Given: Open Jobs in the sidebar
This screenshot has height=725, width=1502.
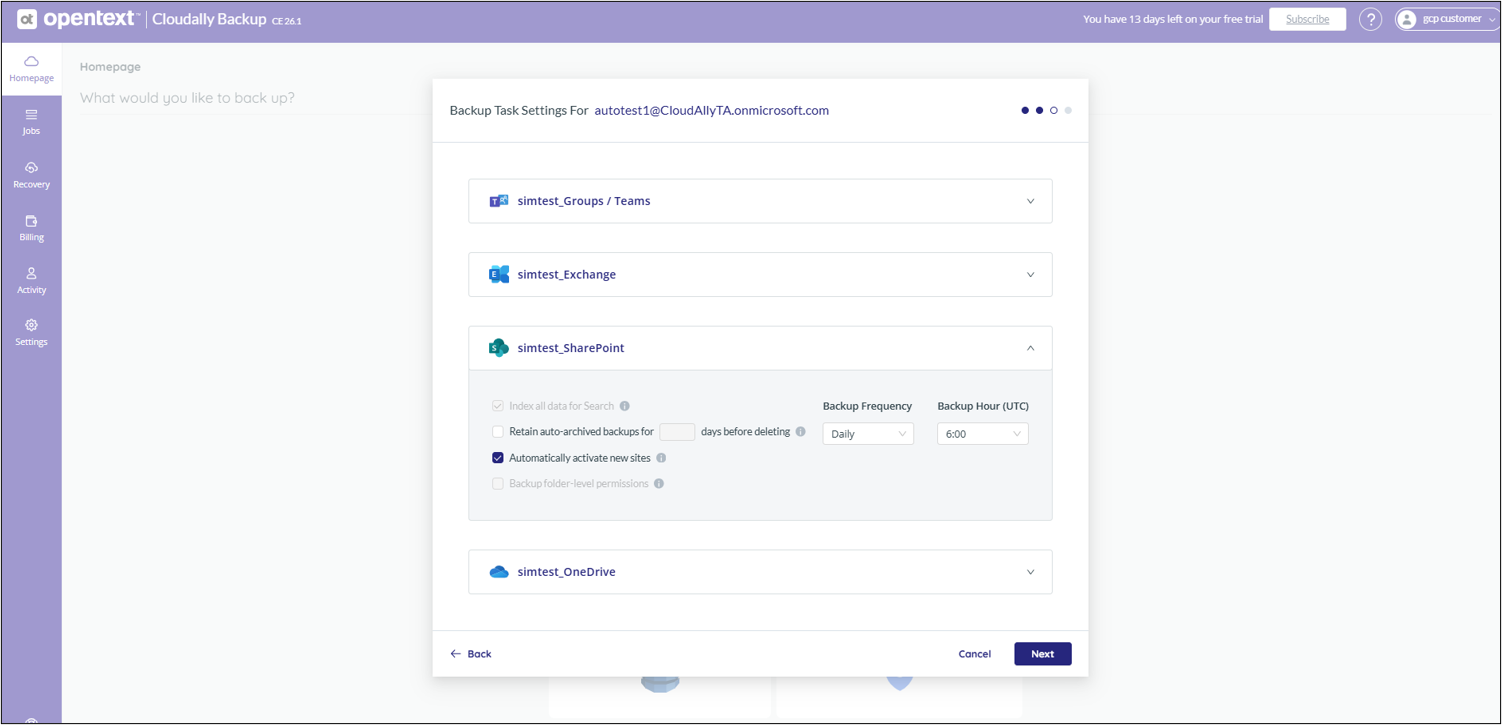Looking at the screenshot, I should [31, 122].
